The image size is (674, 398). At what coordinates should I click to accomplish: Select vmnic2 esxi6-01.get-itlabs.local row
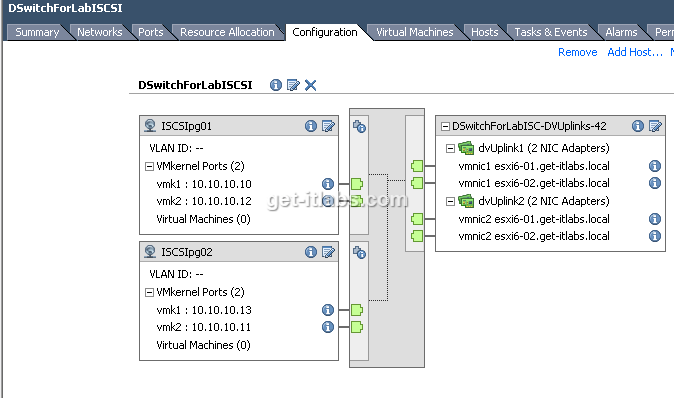pyautogui.click(x=534, y=219)
